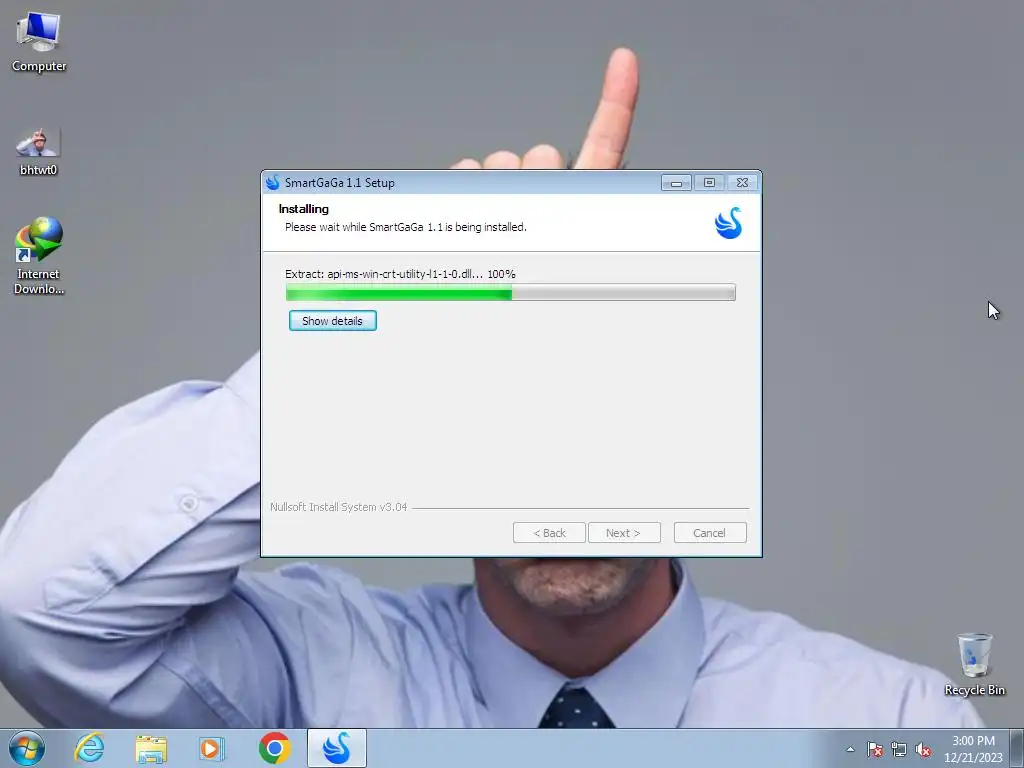Click the Extract api-ms-win-crt-utility status text
The image size is (1024, 768).
click(400, 274)
